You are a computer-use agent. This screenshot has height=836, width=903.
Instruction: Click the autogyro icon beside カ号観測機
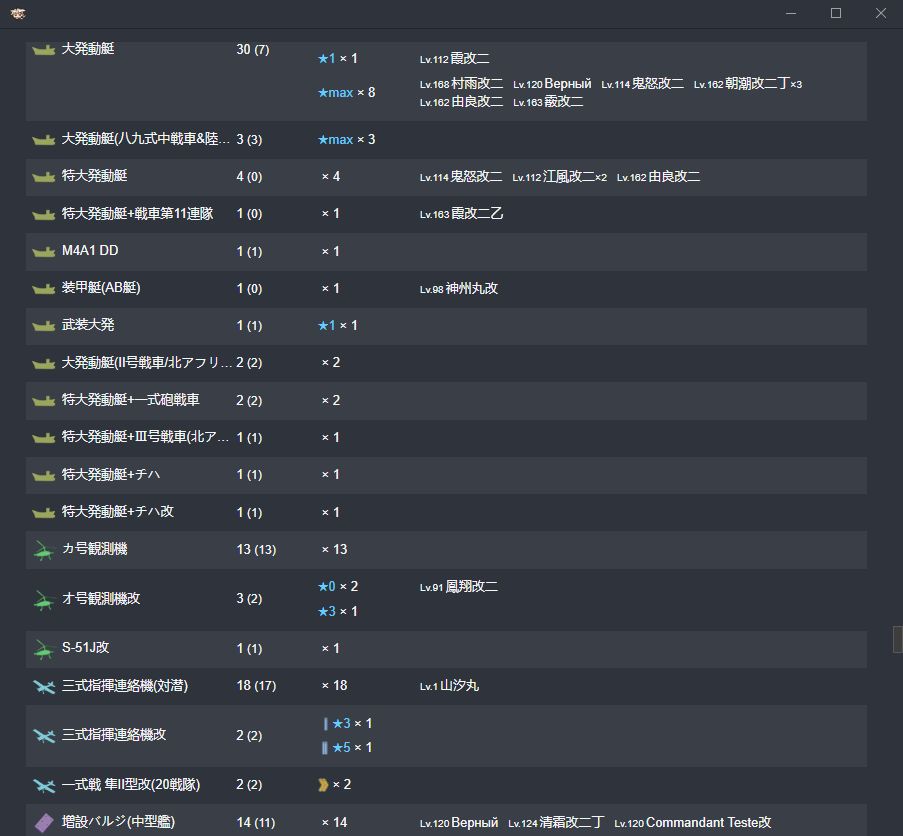pyautogui.click(x=44, y=550)
